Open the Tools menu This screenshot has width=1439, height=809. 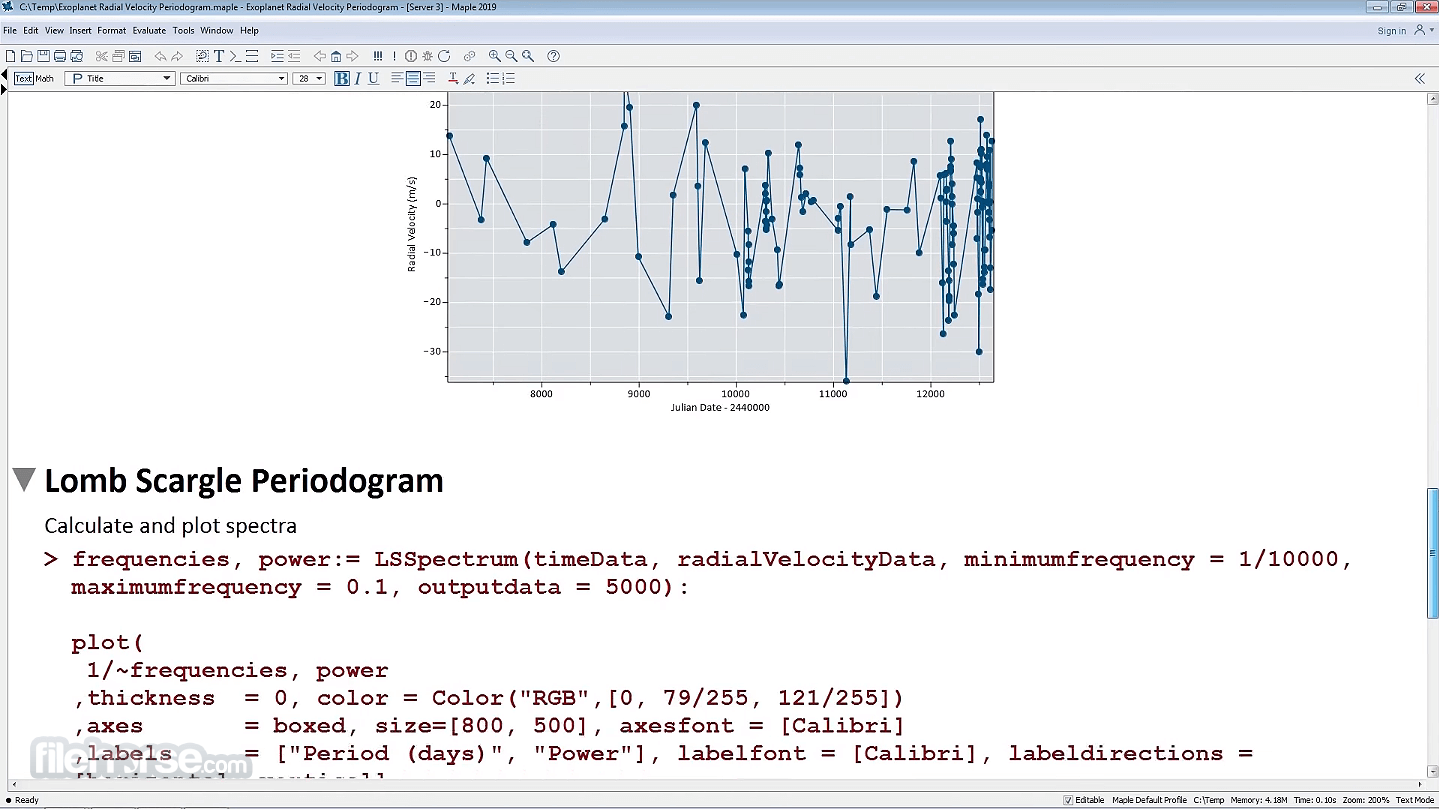183,31
